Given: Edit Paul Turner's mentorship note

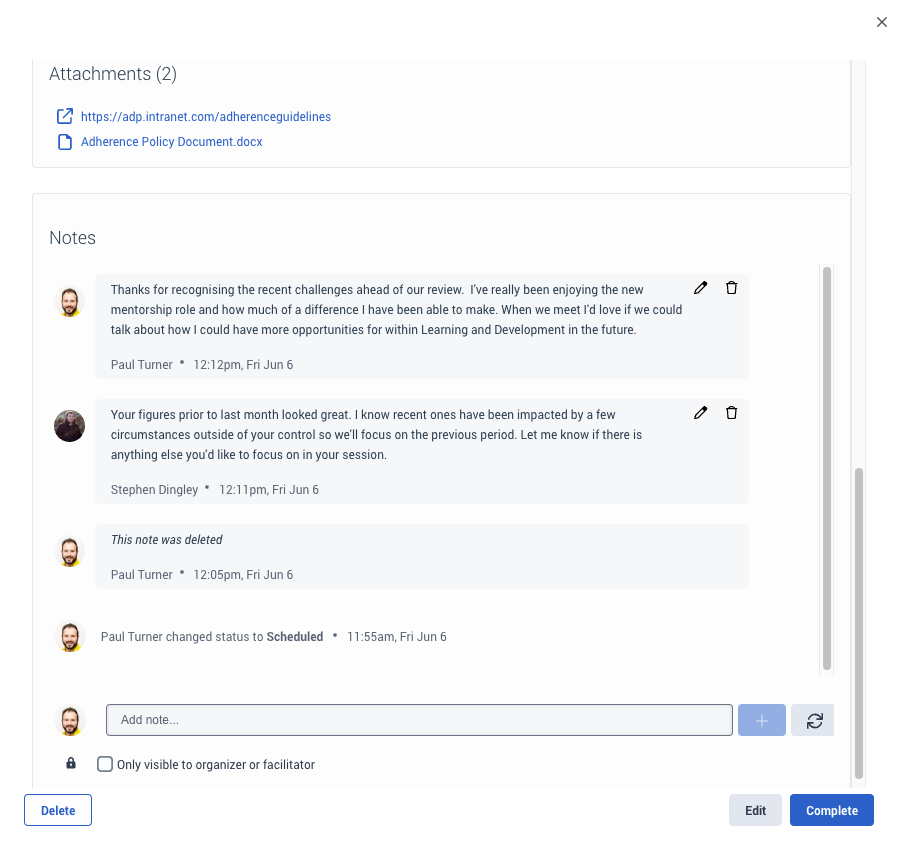Looking at the screenshot, I should tap(701, 288).
